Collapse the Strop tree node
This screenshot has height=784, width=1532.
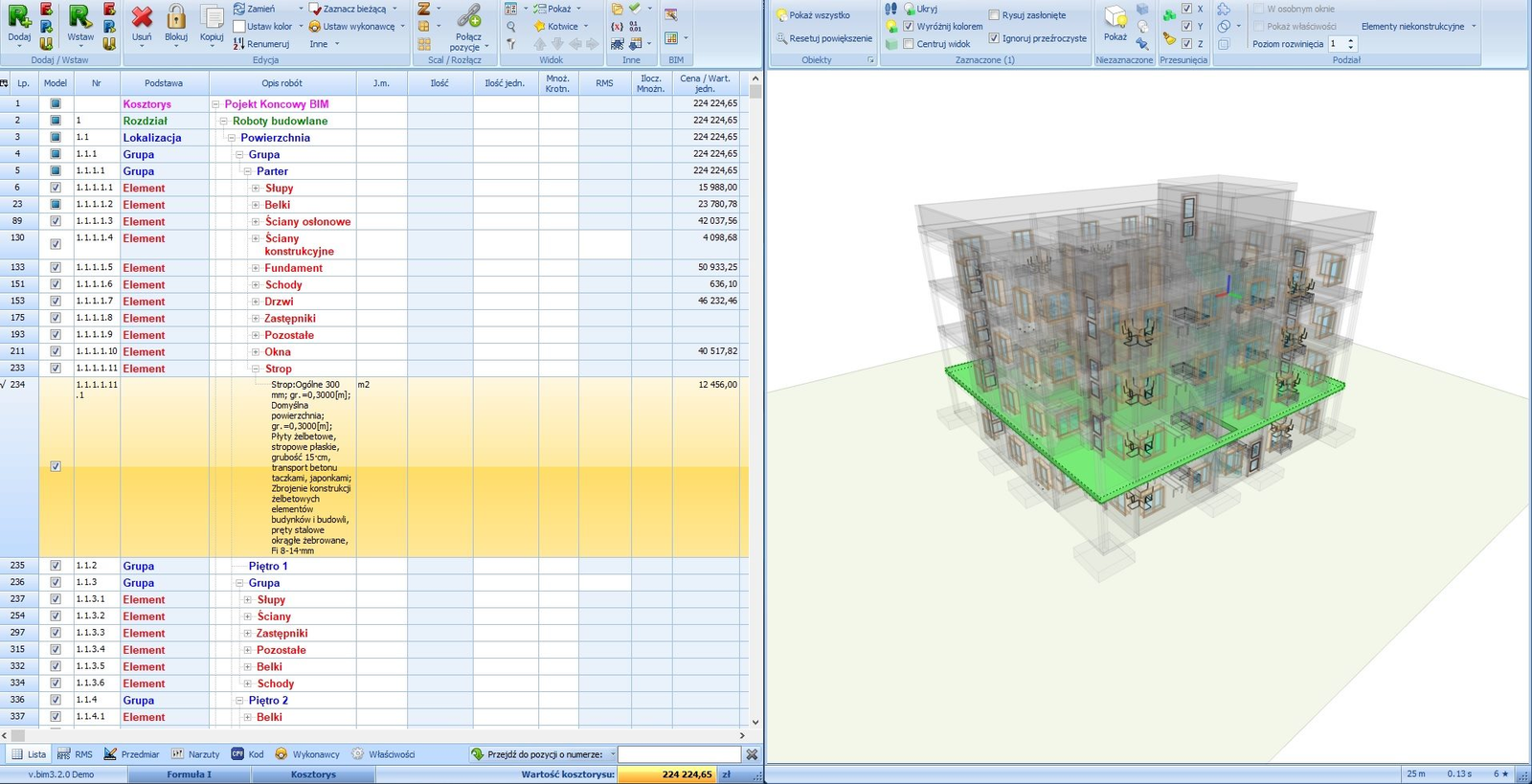256,369
